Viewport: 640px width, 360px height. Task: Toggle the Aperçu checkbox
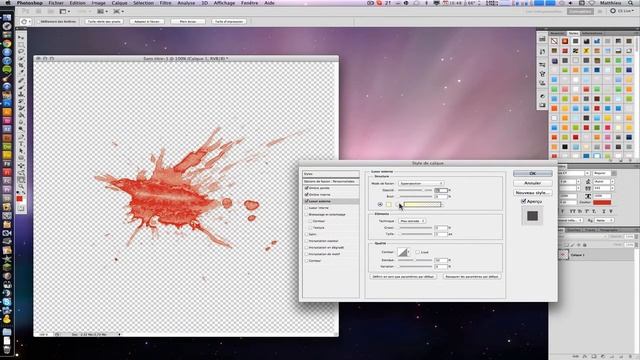click(x=524, y=201)
